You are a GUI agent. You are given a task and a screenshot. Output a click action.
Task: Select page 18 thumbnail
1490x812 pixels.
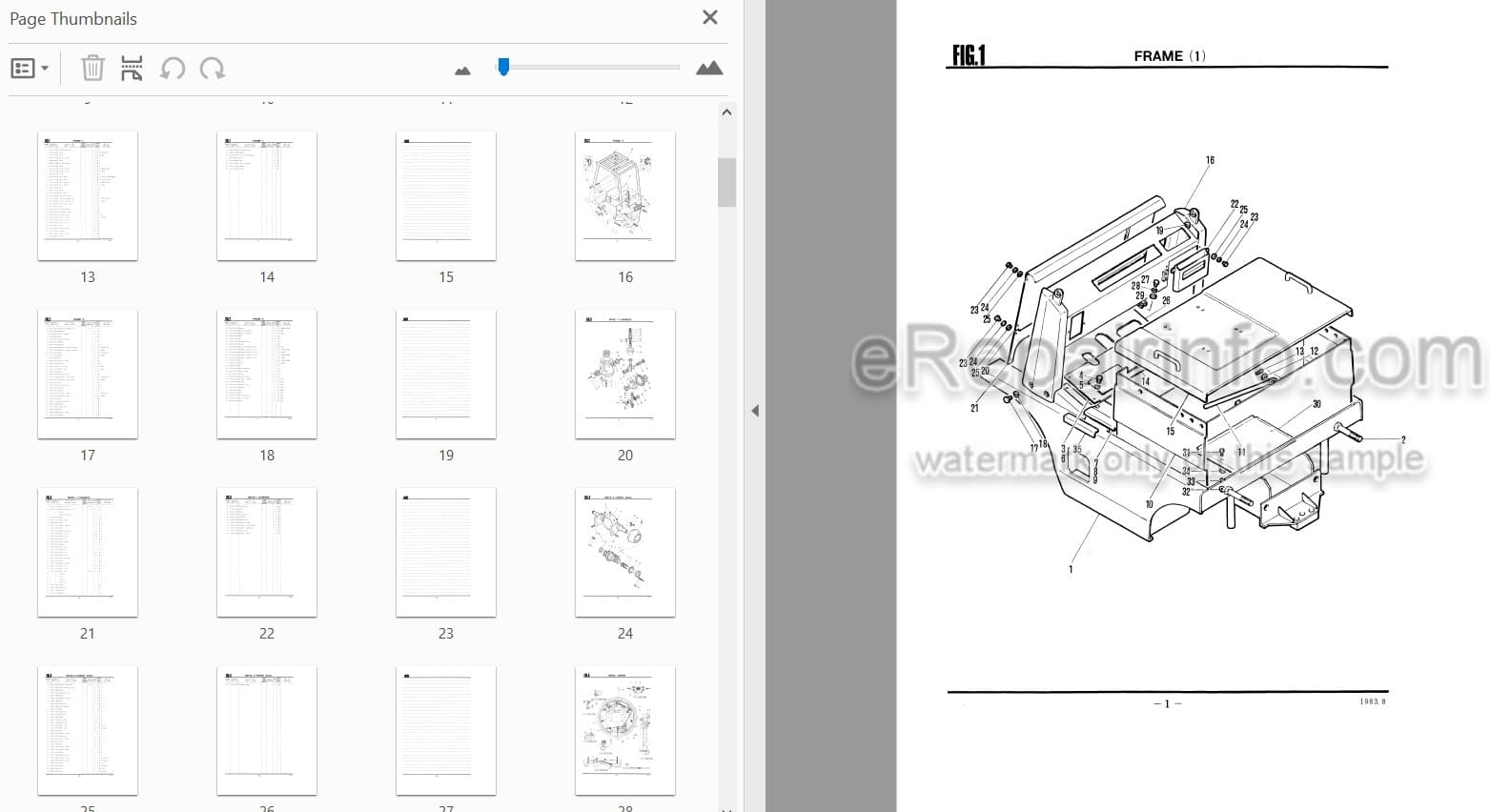click(267, 375)
